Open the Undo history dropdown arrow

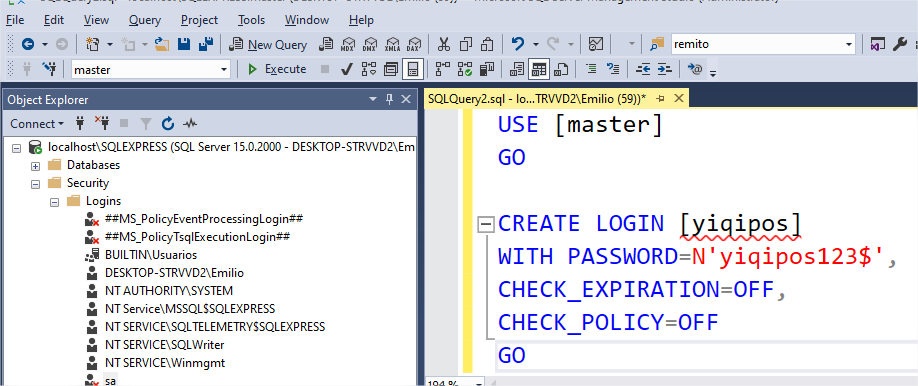click(x=535, y=45)
